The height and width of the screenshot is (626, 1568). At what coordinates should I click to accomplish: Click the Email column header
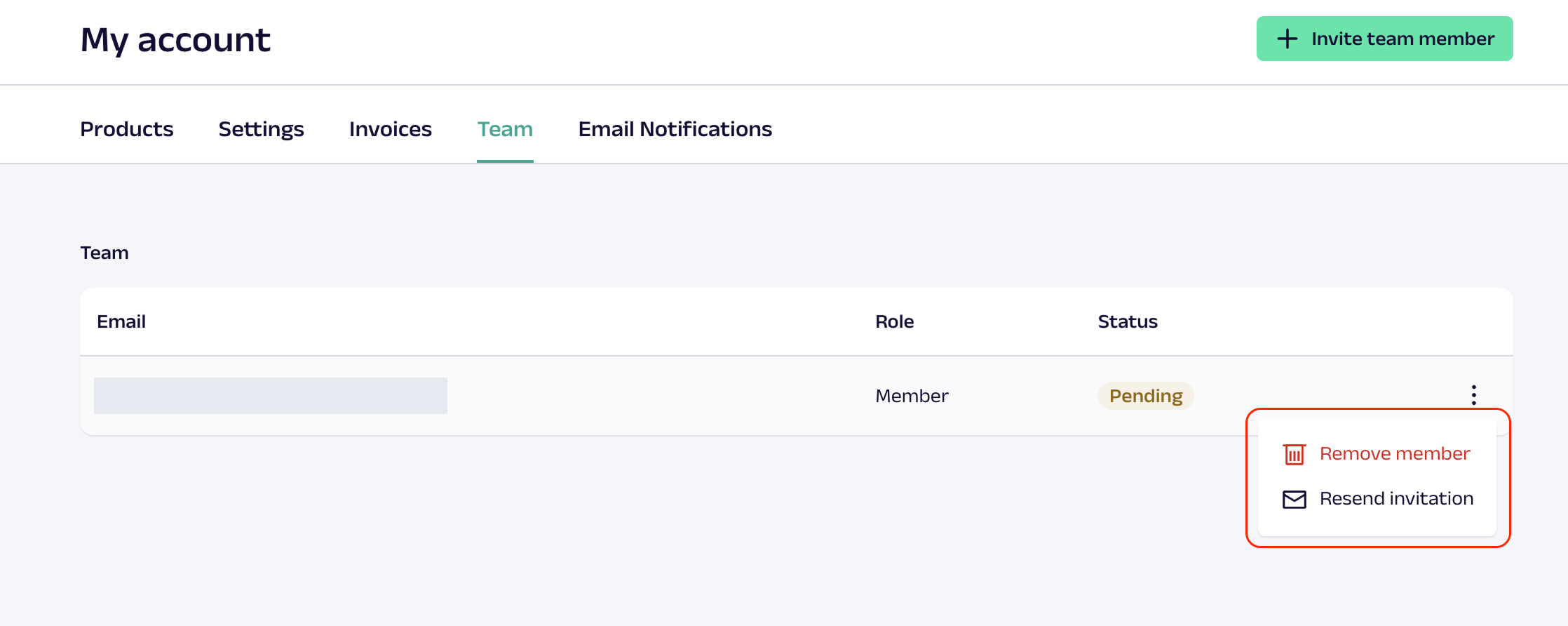121,321
